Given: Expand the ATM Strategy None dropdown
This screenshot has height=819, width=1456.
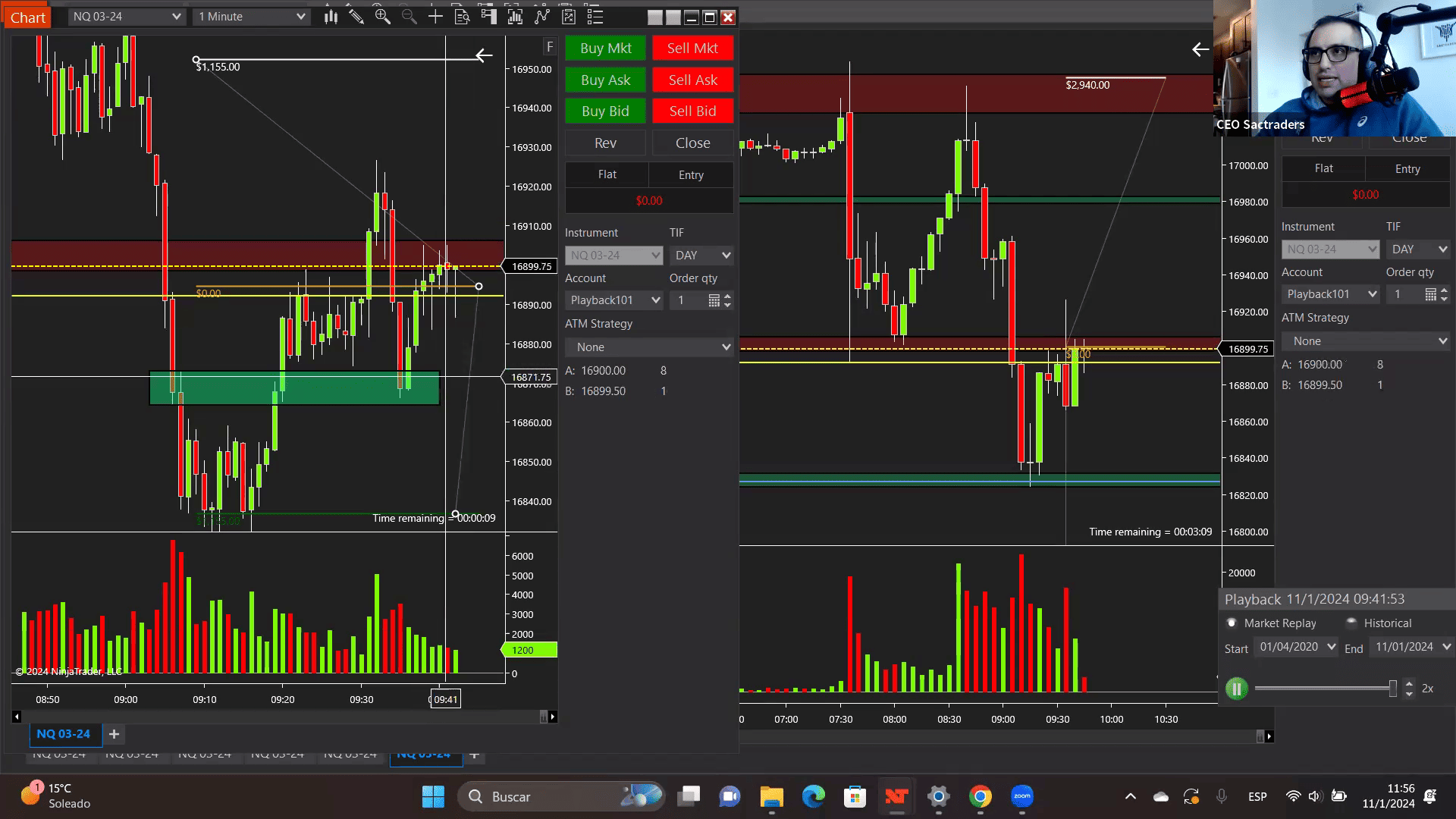Looking at the screenshot, I should (x=649, y=347).
